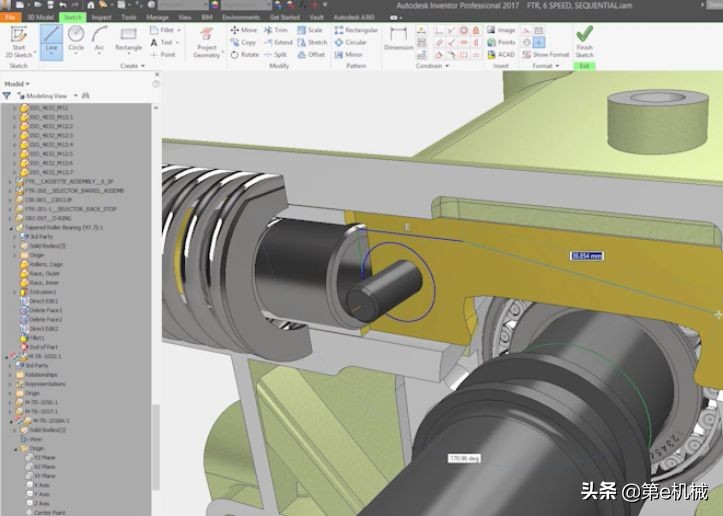
Task: Click the Copy tool in Modify
Action: (243, 42)
